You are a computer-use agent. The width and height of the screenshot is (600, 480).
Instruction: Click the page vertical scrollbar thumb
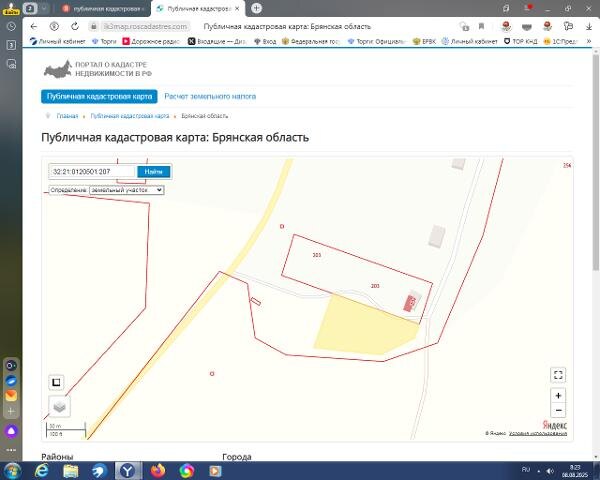[x=596, y=162]
